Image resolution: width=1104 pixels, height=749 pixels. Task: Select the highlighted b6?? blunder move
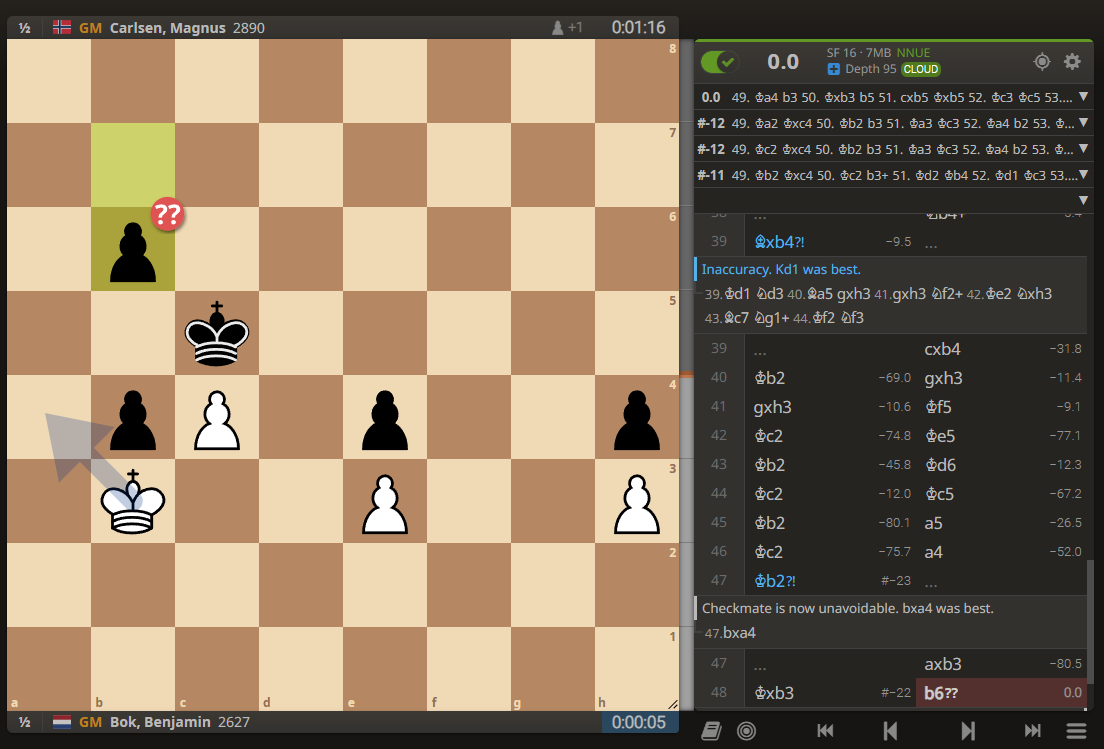[935, 693]
